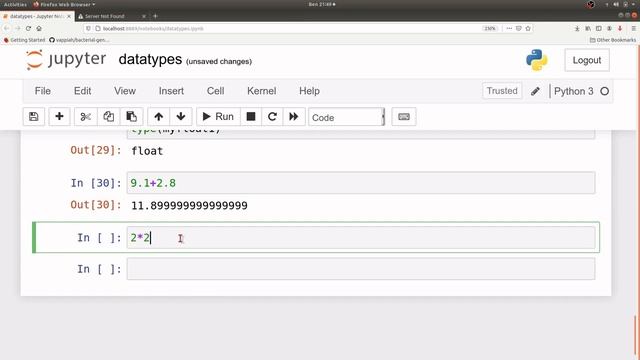Screen dimensions: 640x360
Task: Rename notebook by clicking datatypes title
Action: click(x=150, y=60)
